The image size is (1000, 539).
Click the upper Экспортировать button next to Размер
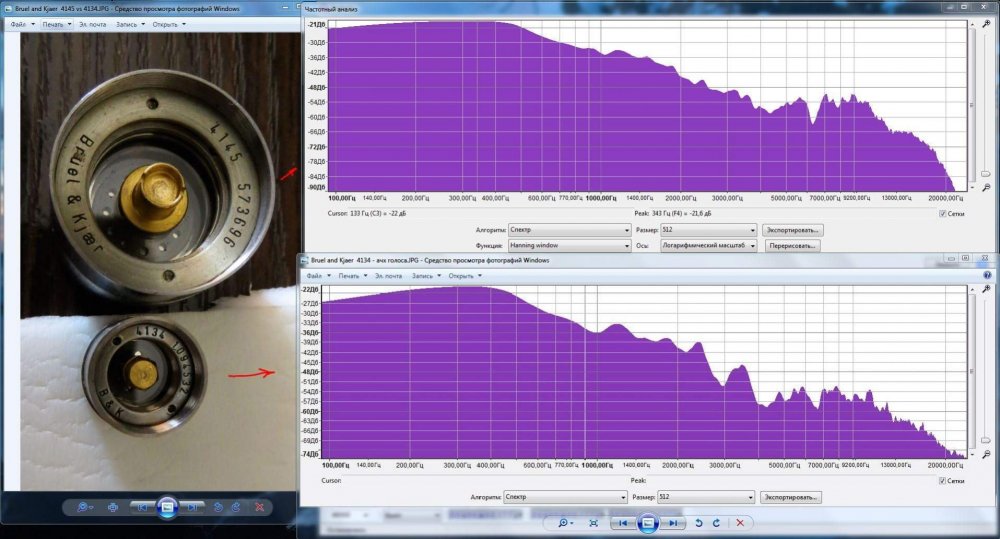point(792,229)
